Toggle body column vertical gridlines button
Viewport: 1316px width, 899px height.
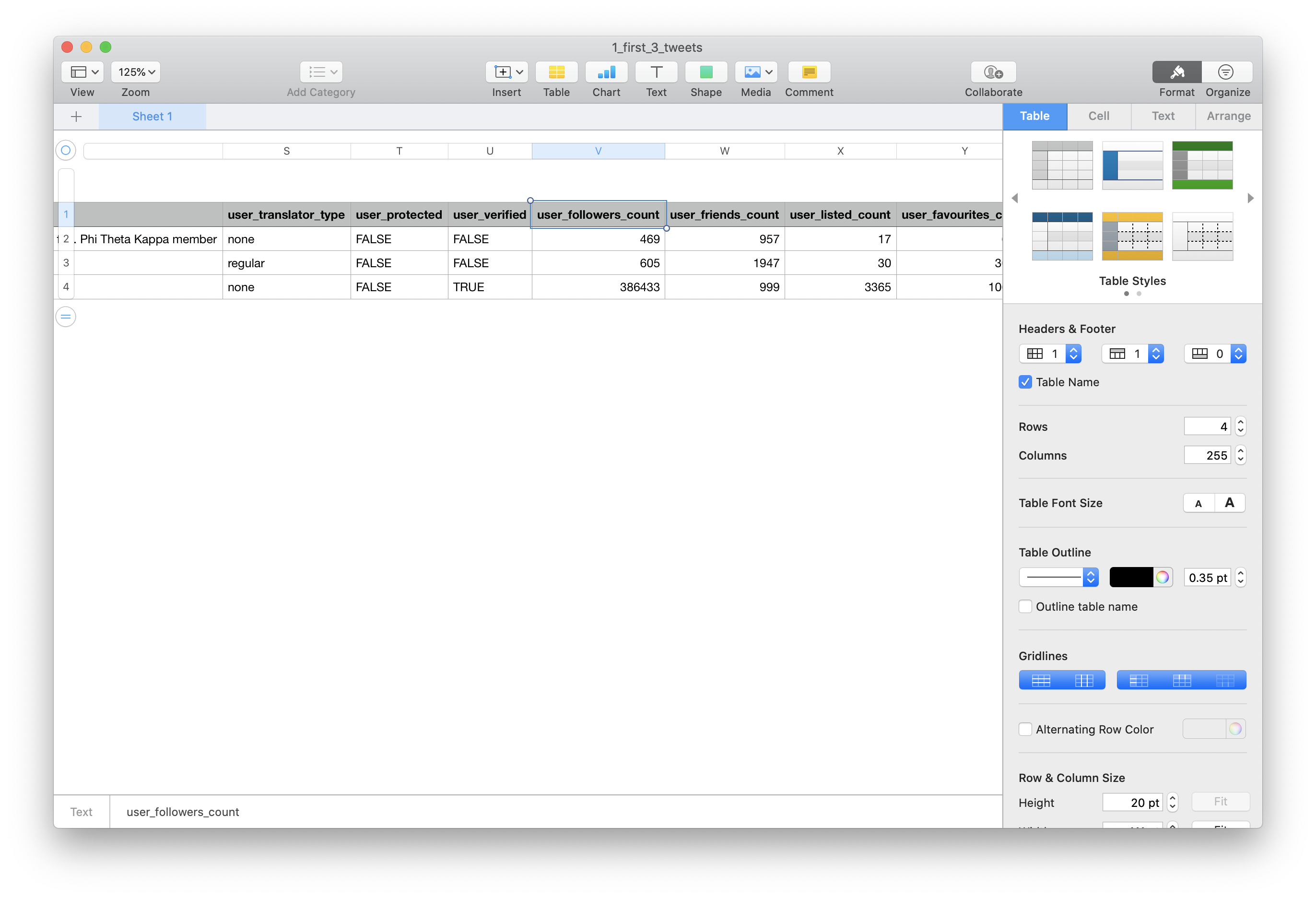[1084, 680]
